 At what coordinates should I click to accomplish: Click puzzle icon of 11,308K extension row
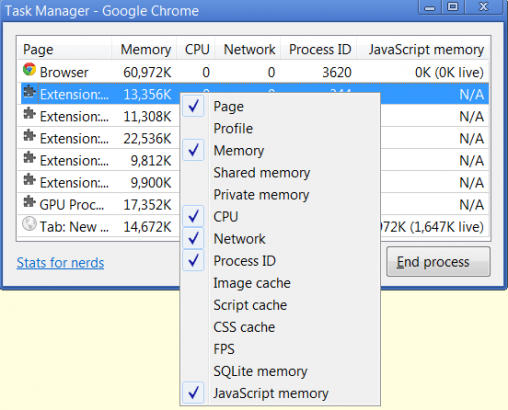(x=29, y=114)
